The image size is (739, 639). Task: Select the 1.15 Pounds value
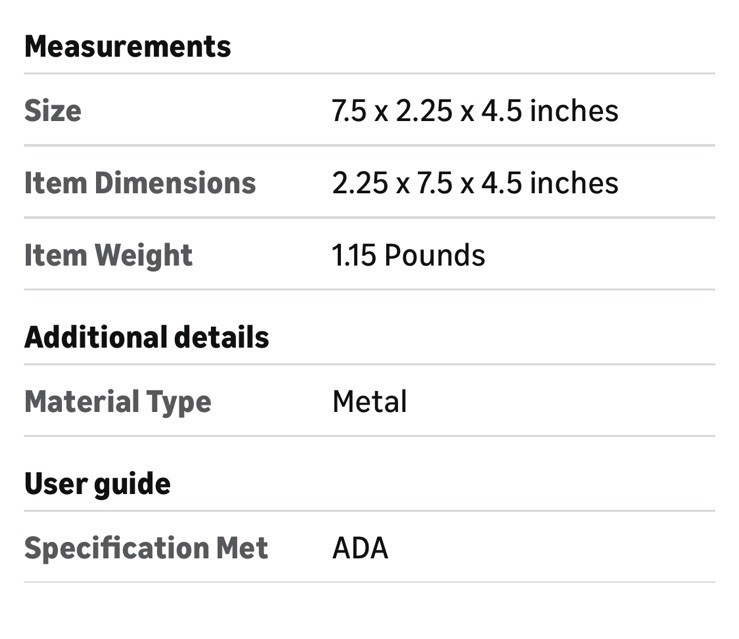pos(408,255)
